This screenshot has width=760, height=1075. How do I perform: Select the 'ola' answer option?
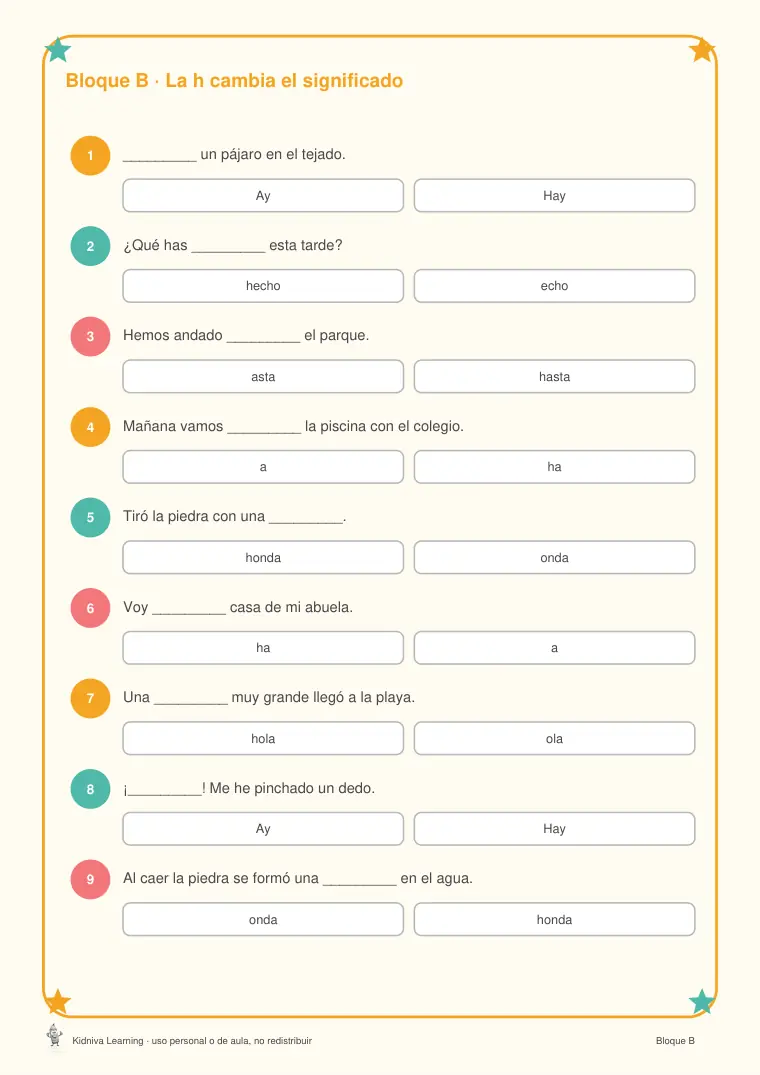click(554, 738)
